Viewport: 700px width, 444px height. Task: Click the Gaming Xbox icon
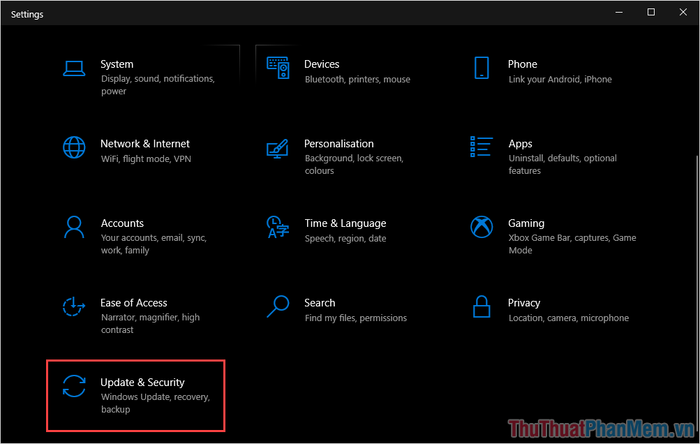(x=481, y=227)
